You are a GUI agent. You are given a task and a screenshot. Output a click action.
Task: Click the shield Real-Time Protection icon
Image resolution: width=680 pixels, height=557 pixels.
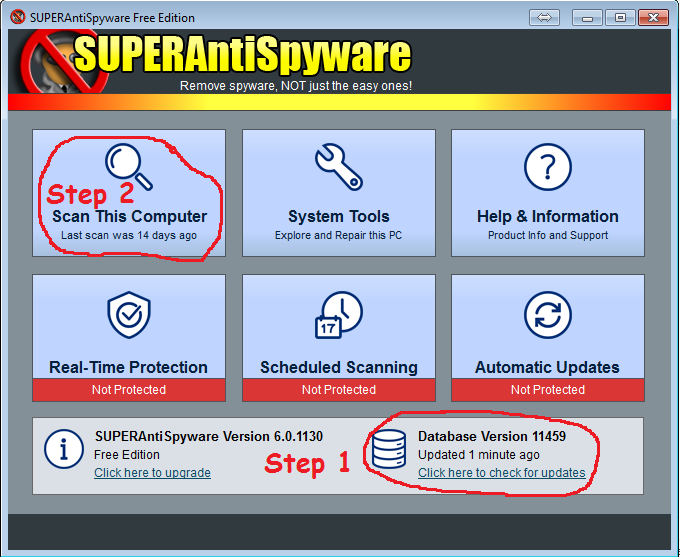point(129,317)
